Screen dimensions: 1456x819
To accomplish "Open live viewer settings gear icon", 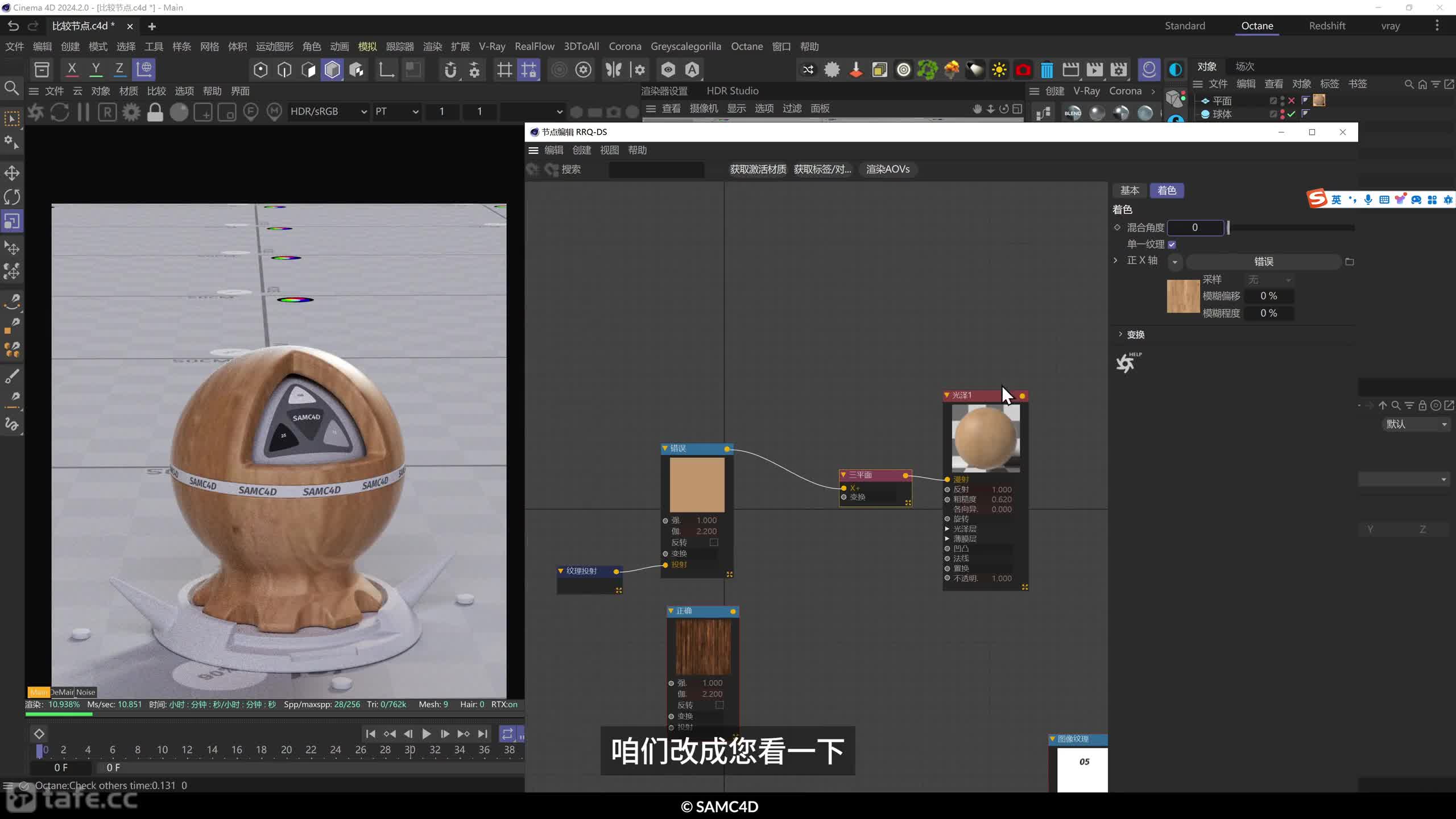I will pos(131,112).
